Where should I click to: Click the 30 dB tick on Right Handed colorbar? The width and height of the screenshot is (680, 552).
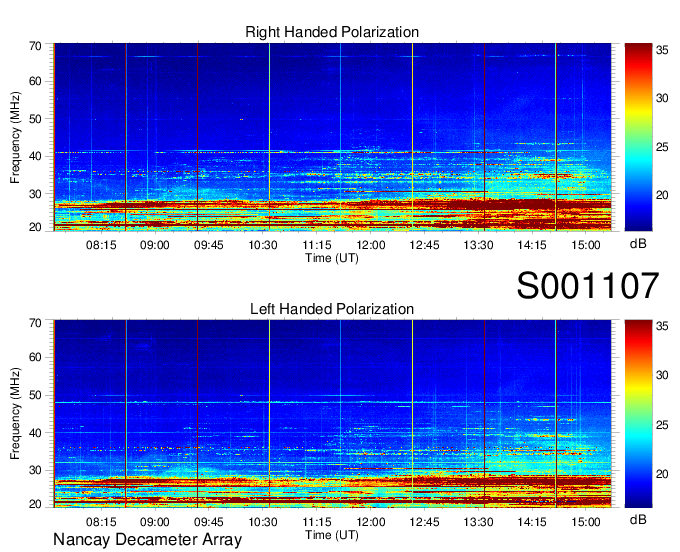[662, 98]
